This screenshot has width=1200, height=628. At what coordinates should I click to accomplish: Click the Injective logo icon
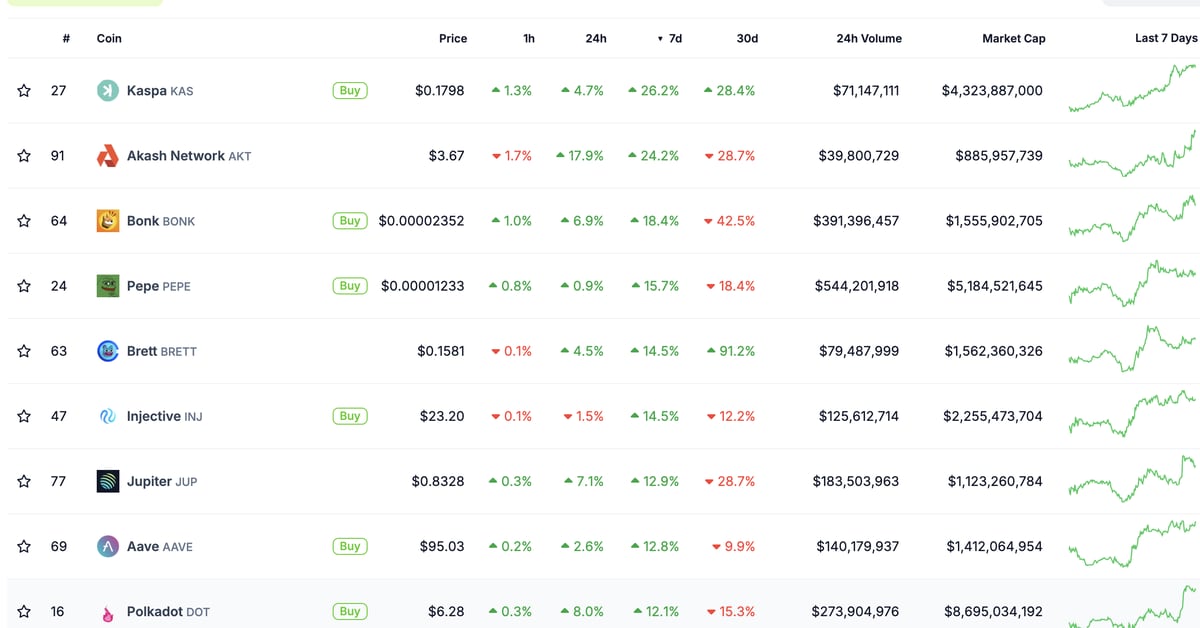point(108,416)
